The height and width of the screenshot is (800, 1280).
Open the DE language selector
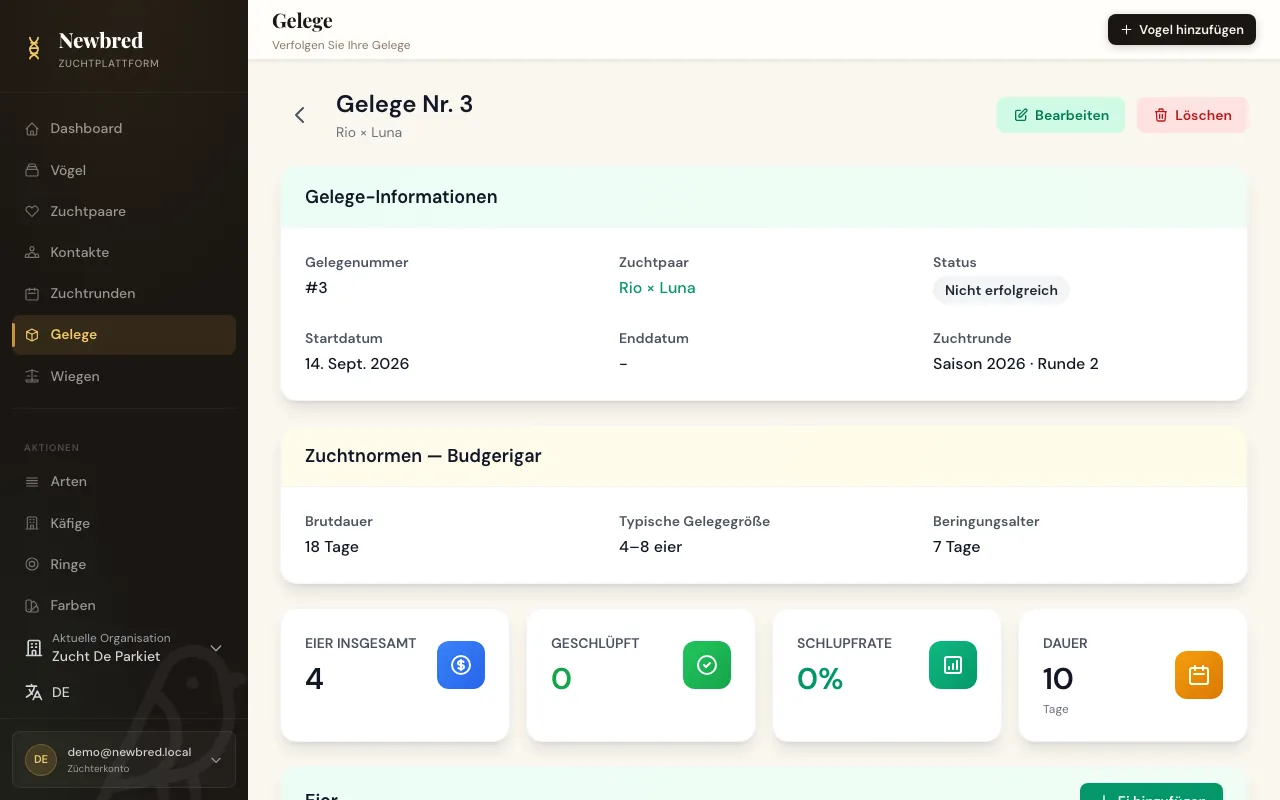pyautogui.click(x=124, y=692)
